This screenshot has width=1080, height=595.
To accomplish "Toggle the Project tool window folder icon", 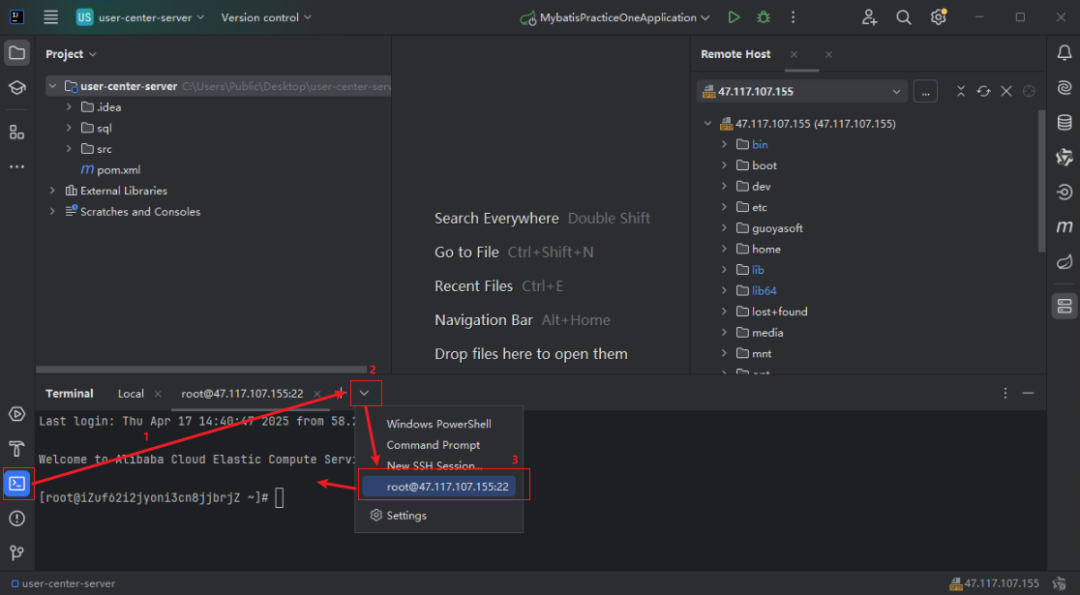I will click(x=17, y=53).
